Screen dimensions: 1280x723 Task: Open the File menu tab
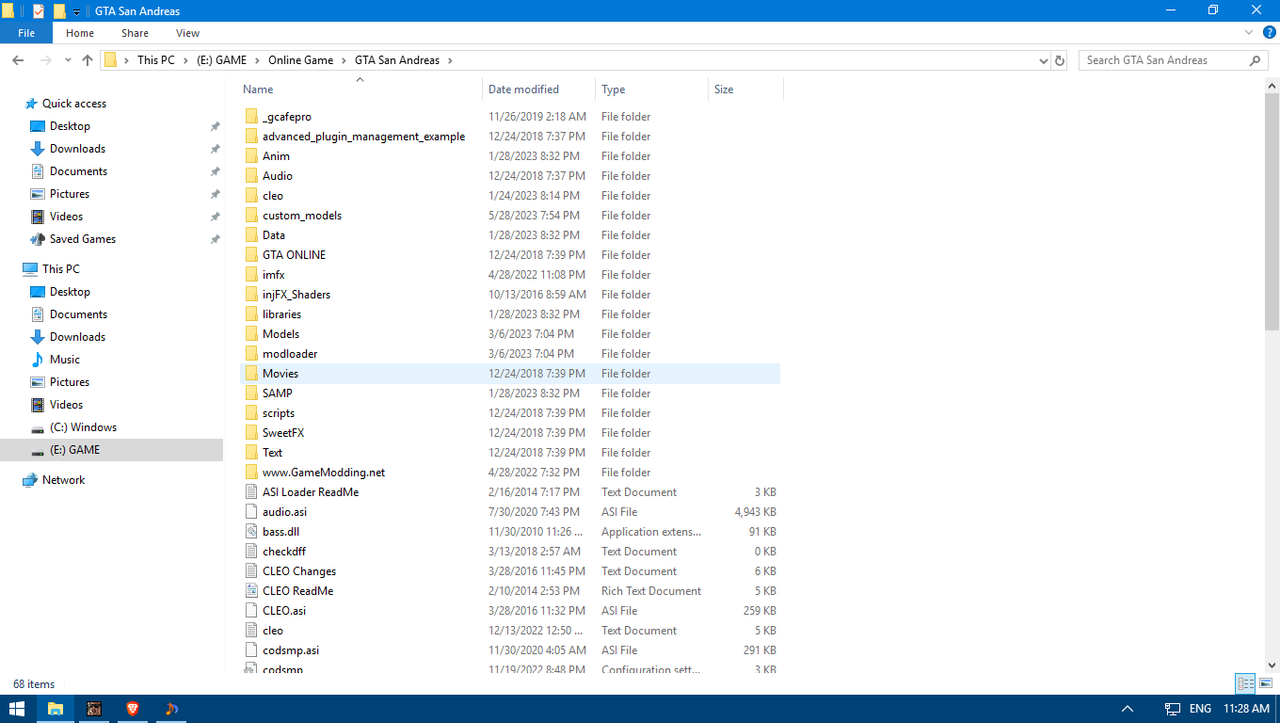26,33
